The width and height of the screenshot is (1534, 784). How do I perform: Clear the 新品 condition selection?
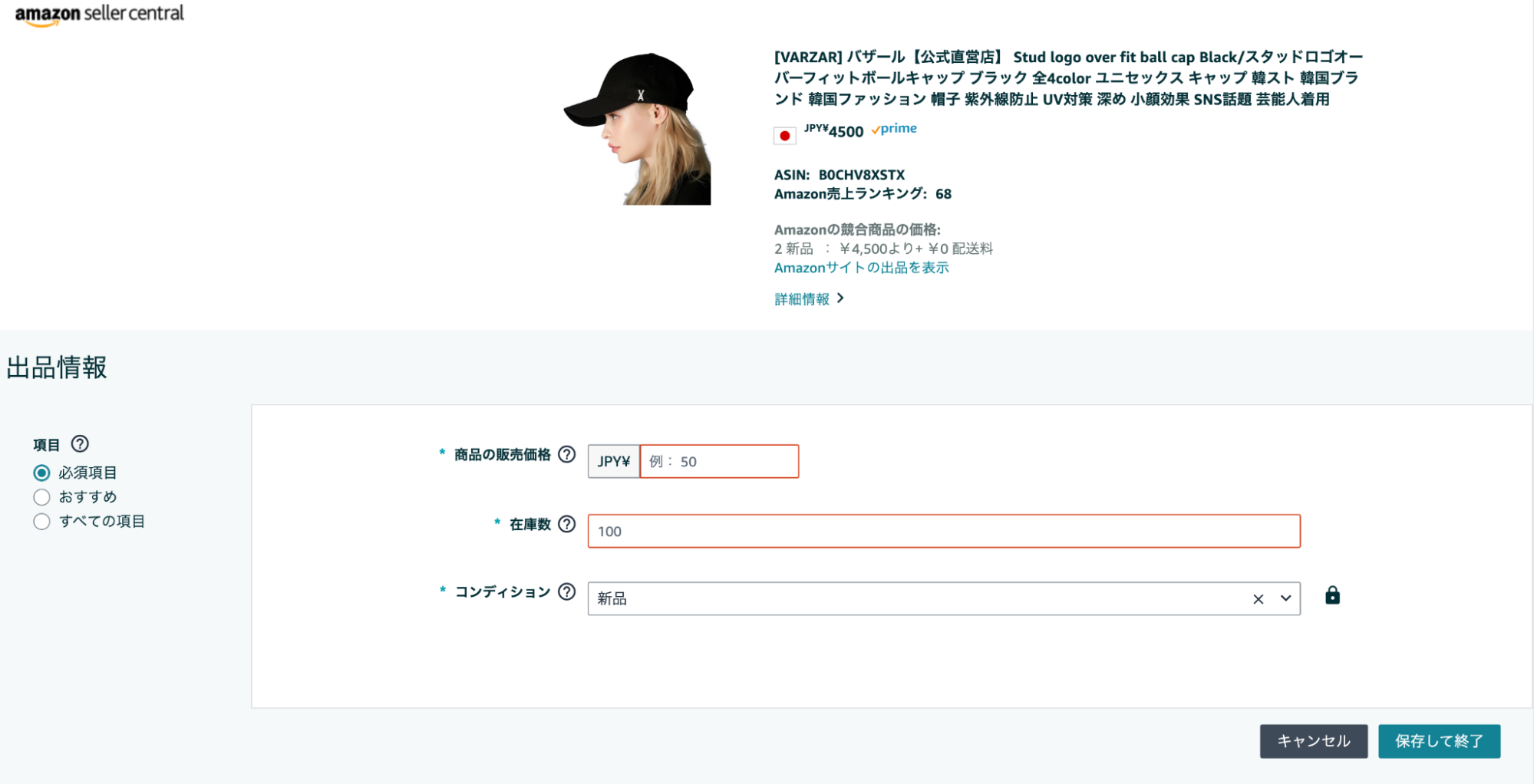pyautogui.click(x=1257, y=598)
